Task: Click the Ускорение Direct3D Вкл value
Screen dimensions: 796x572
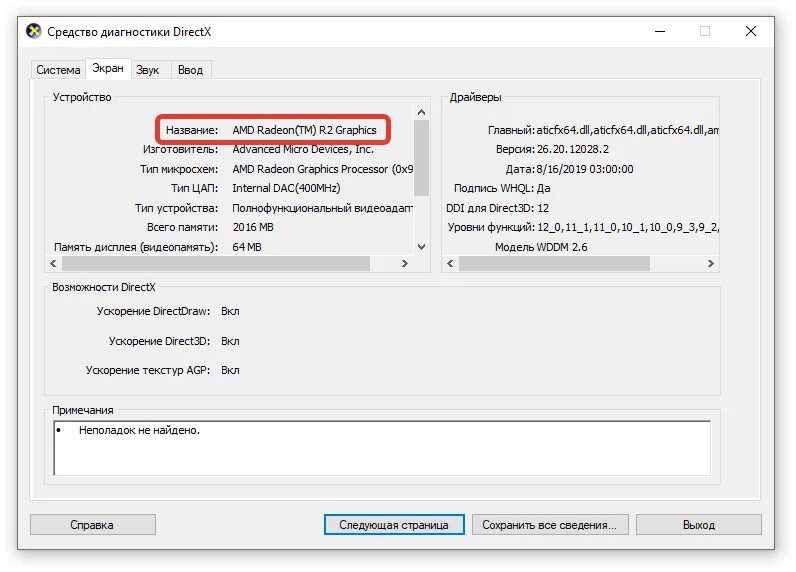Action: click(230, 341)
